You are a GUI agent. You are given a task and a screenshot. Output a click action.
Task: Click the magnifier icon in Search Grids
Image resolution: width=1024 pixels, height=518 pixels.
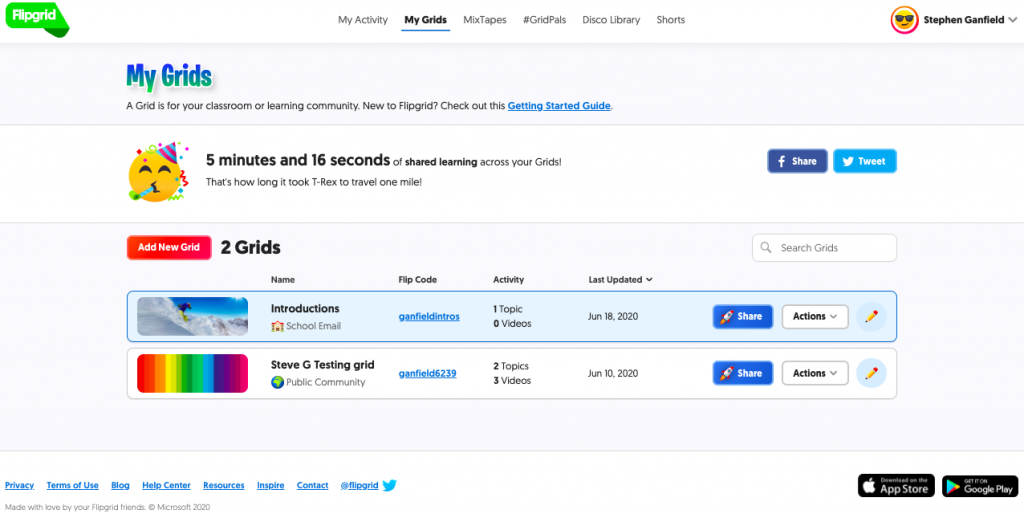point(766,248)
